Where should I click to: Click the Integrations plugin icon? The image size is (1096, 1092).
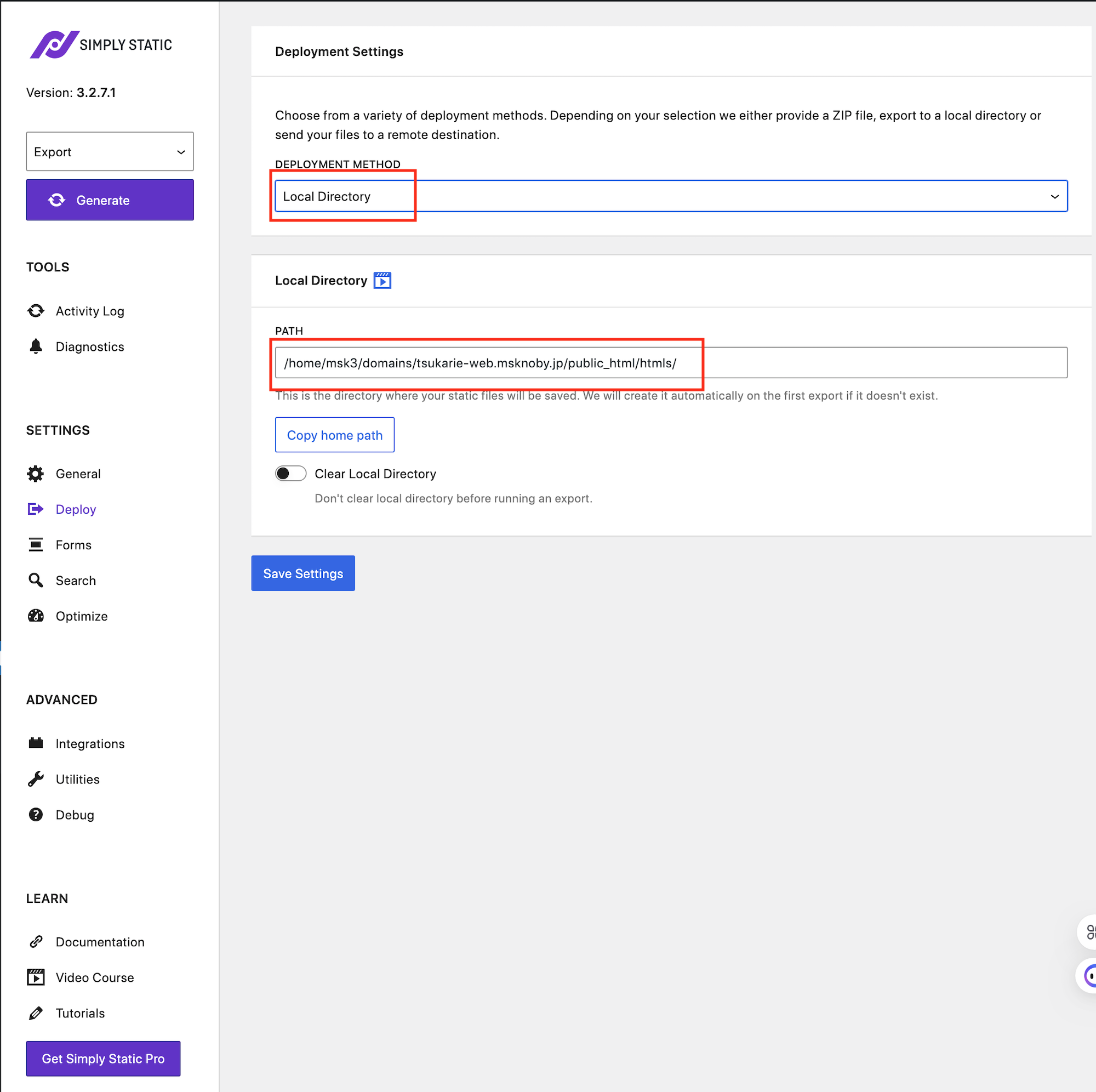[x=36, y=743]
